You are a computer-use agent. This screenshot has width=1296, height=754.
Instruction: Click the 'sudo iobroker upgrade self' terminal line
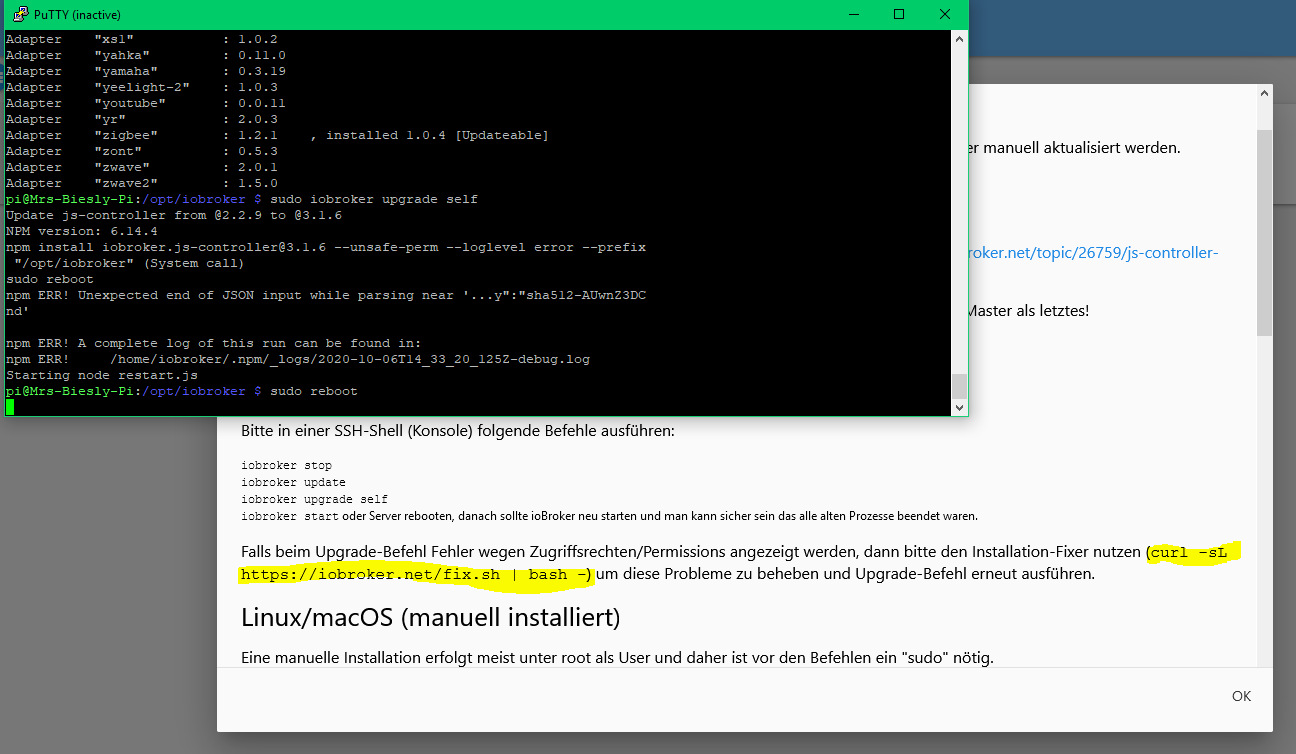pos(242,199)
